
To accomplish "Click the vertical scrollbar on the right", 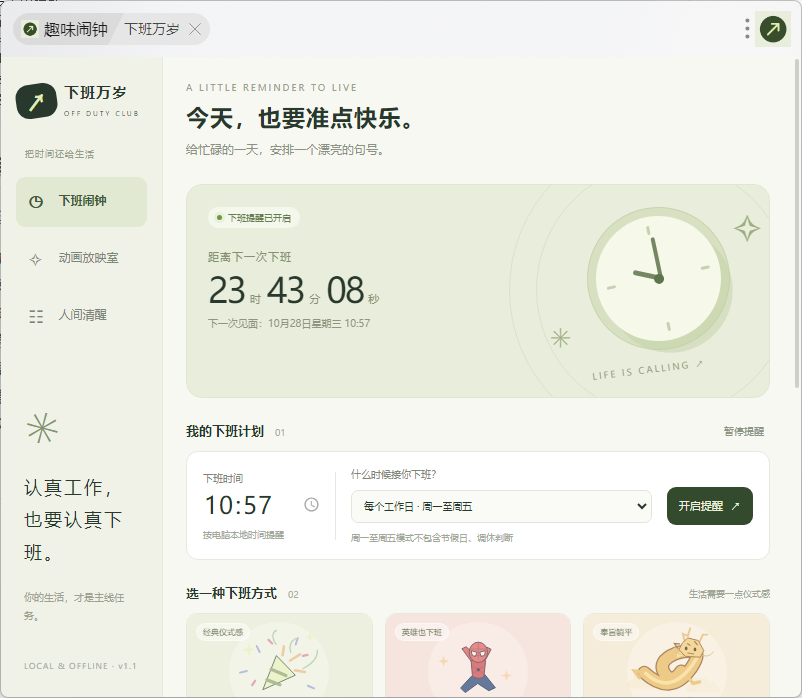I will [797, 223].
